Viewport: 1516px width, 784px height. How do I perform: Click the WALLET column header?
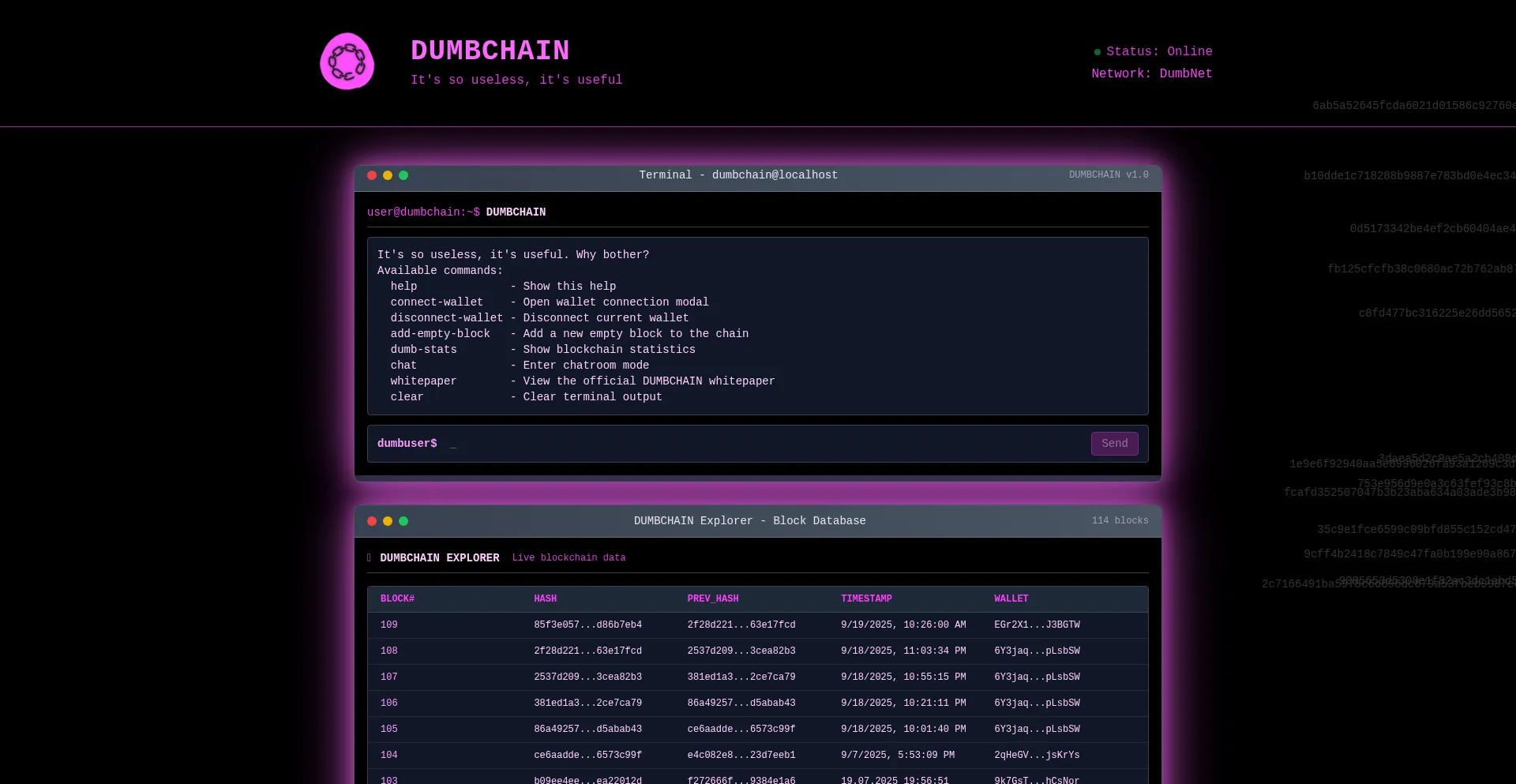tap(1011, 598)
